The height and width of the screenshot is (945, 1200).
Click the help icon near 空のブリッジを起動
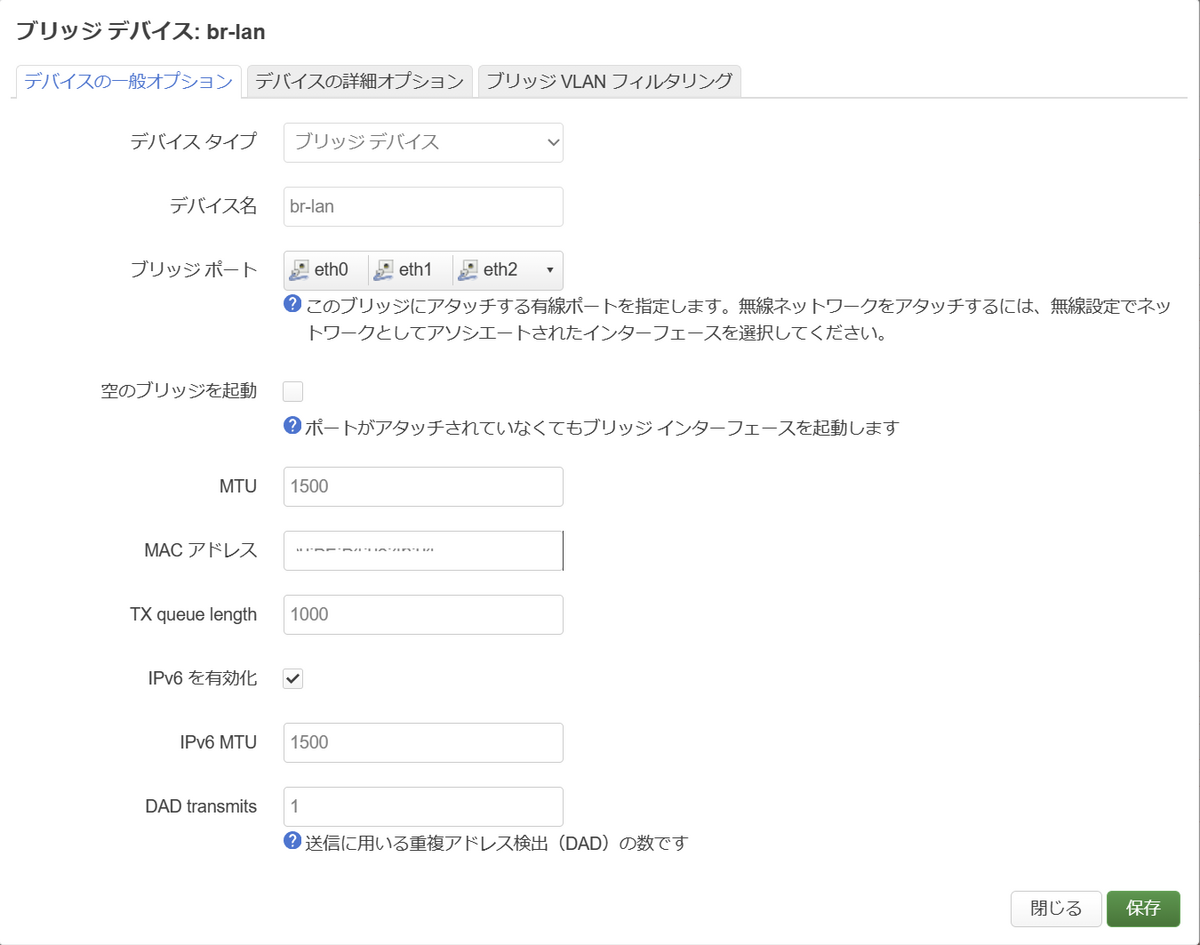click(x=290, y=425)
